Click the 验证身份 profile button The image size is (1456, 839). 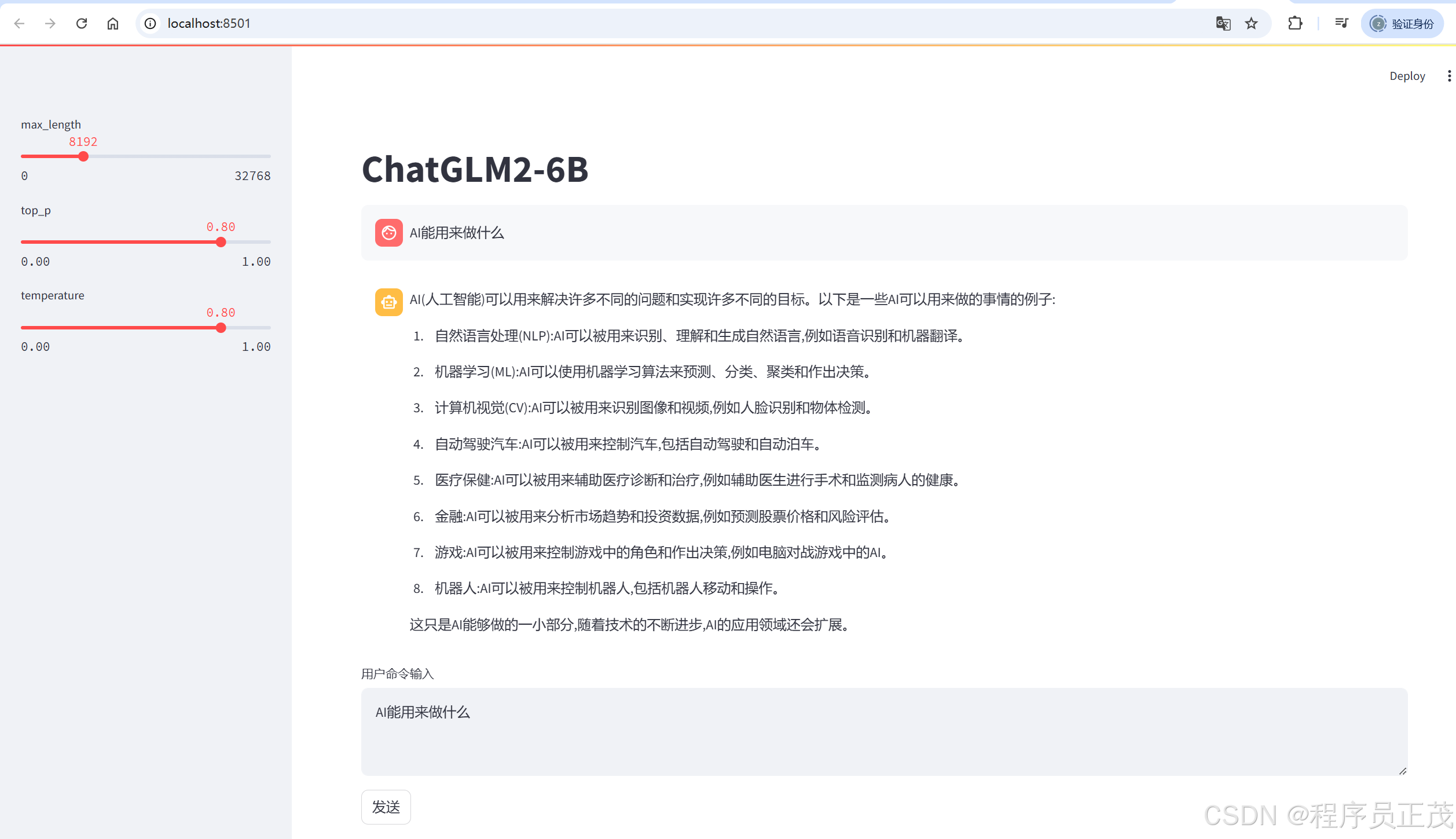(1402, 23)
